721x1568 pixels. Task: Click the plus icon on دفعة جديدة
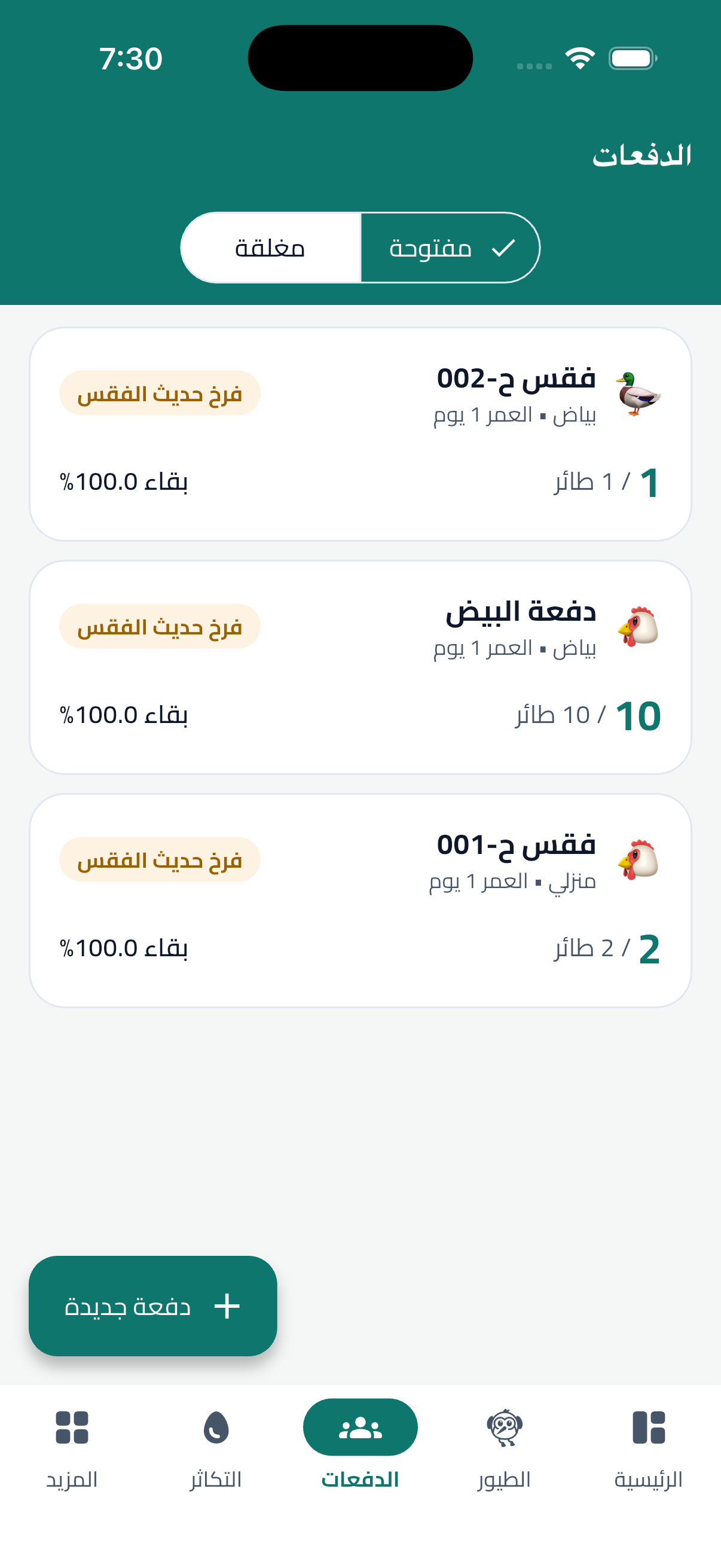coord(227,1305)
